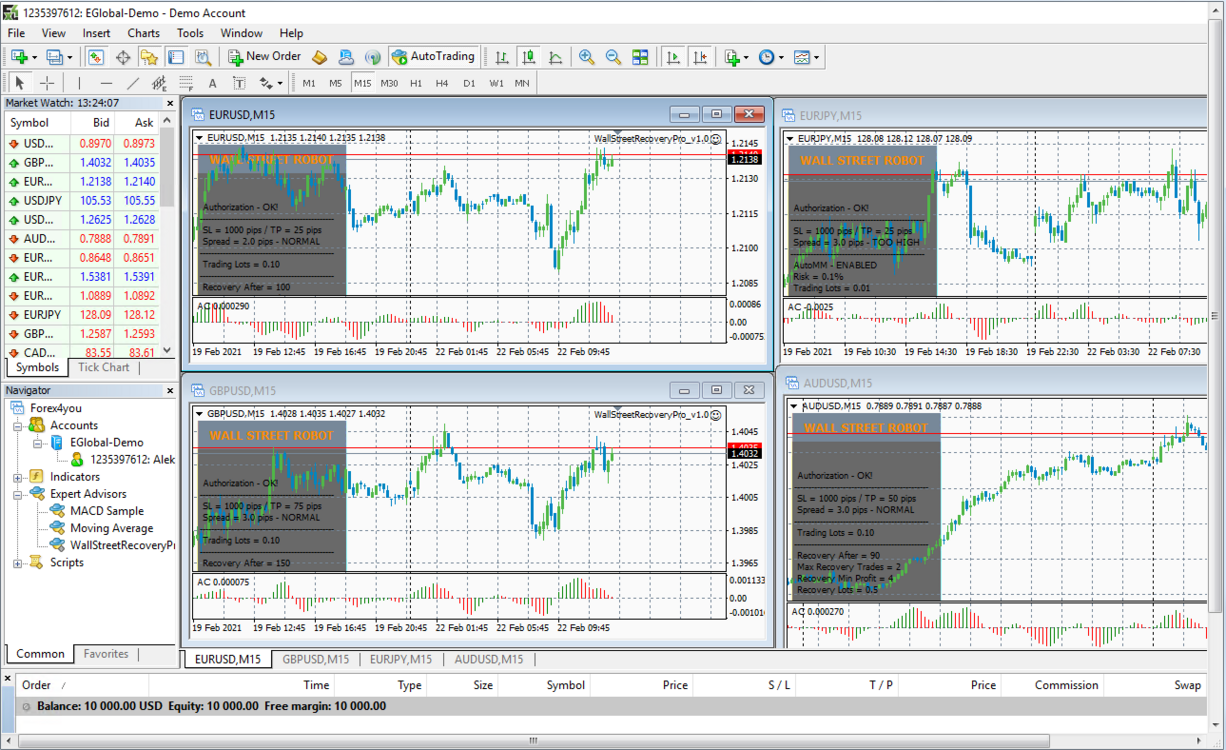The width and height of the screenshot is (1226, 750).
Task: Toggle the Terminal window icon
Action: pos(176,57)
